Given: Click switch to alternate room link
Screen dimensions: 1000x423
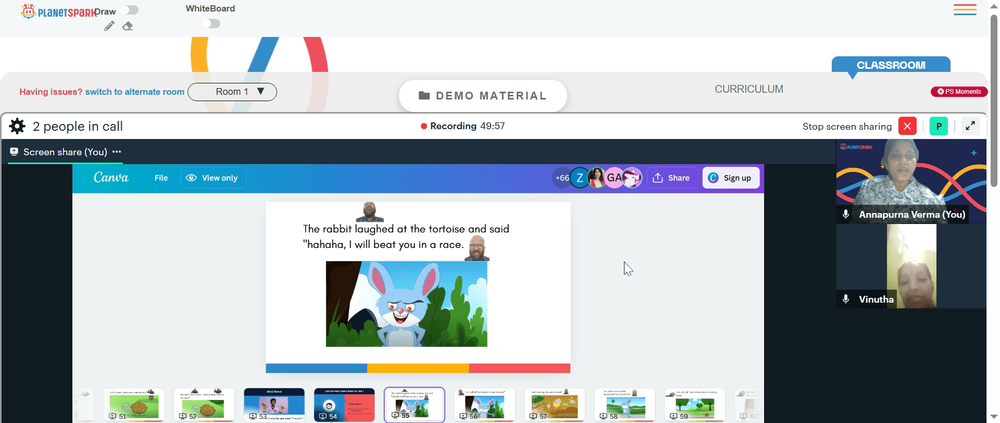Looking at the screenshot, I should [135, 92].
